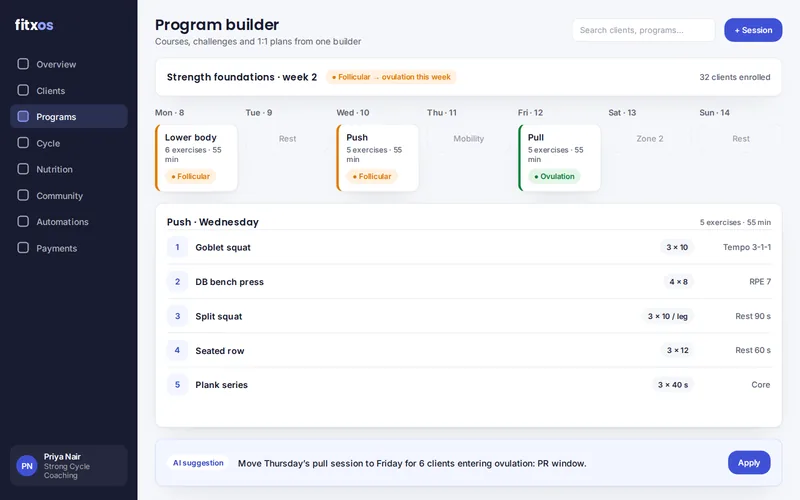This screenshot has width=800, height=500.
Task: Click Thursday's Mobility slot
Action: click(468, 139)
